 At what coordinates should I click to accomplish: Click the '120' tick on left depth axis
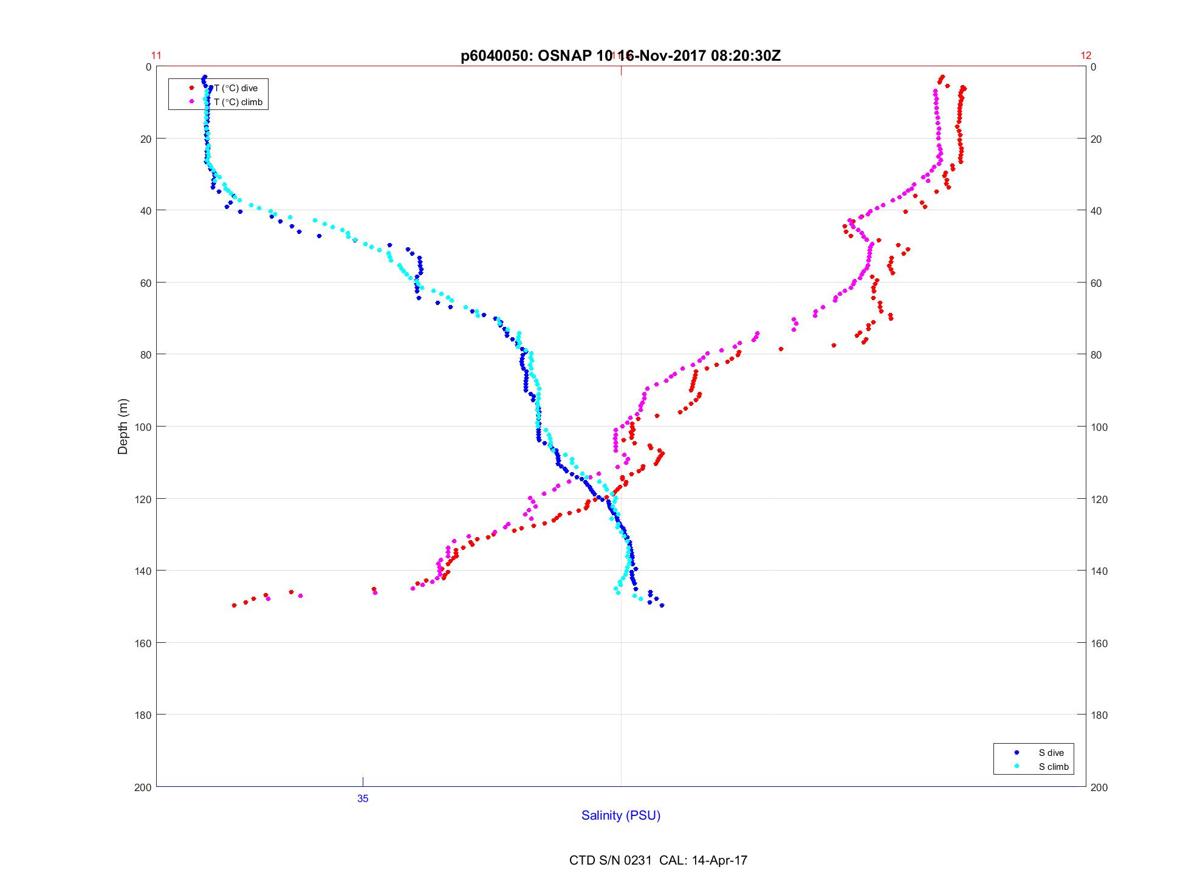[x=143, y=499]
